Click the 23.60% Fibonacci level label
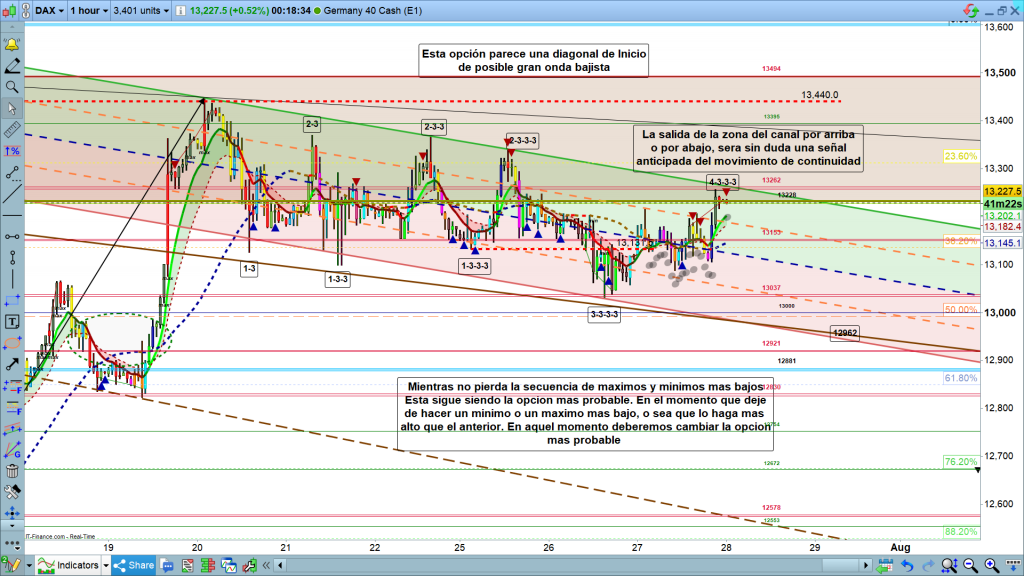The image size is (1024, 576). point(960,156)
